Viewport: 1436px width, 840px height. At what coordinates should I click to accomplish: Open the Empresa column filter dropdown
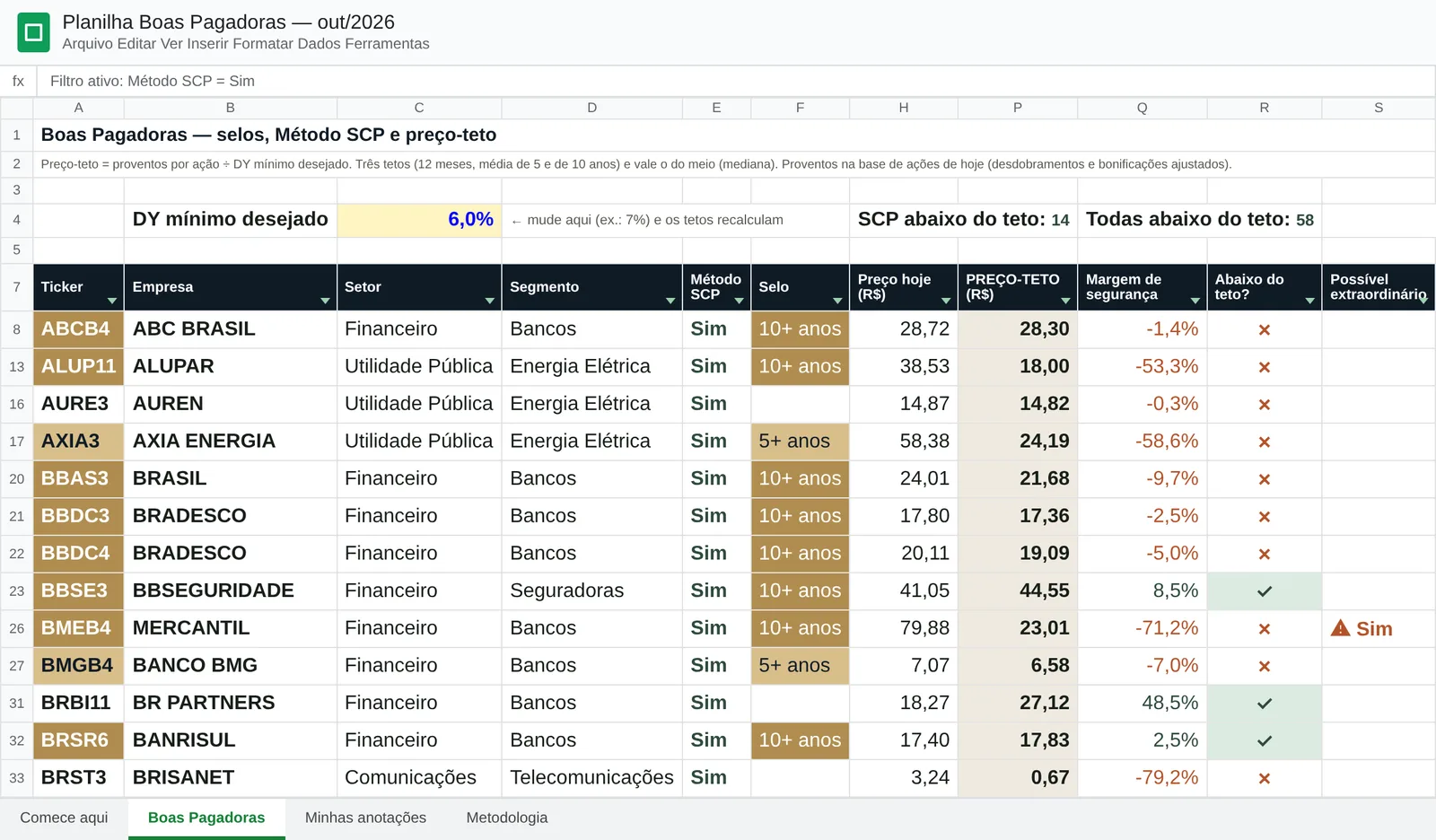coord(325,301)
